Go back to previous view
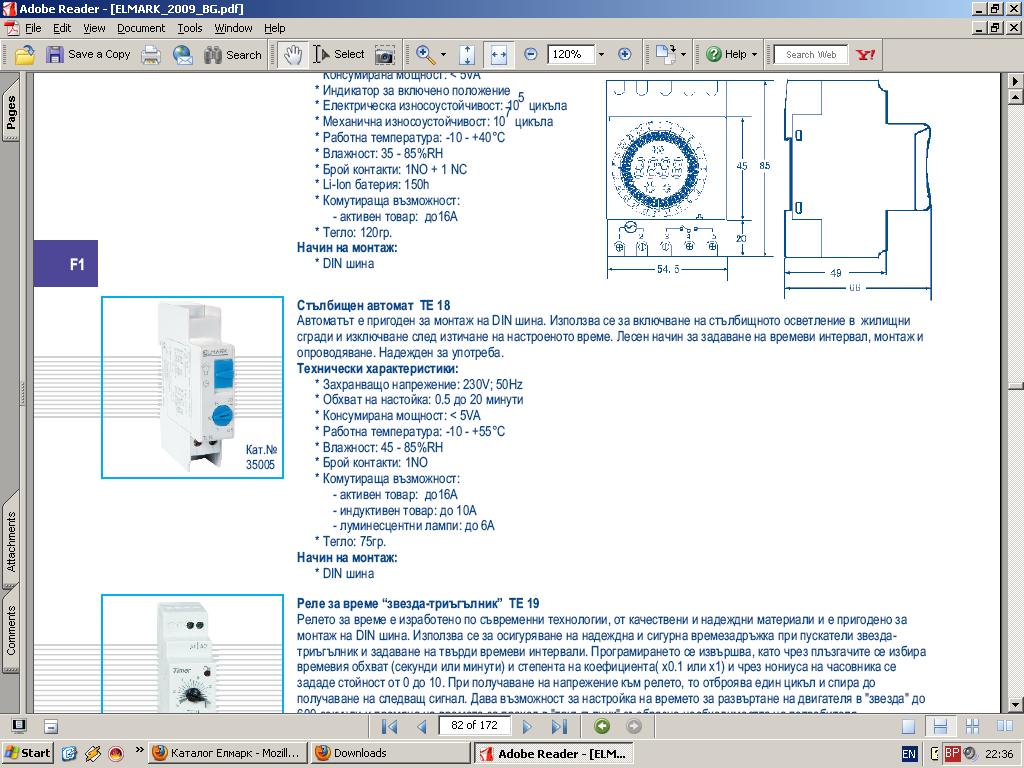The height and width of the screenshot is (768, 1024). [x=602, y=726]
